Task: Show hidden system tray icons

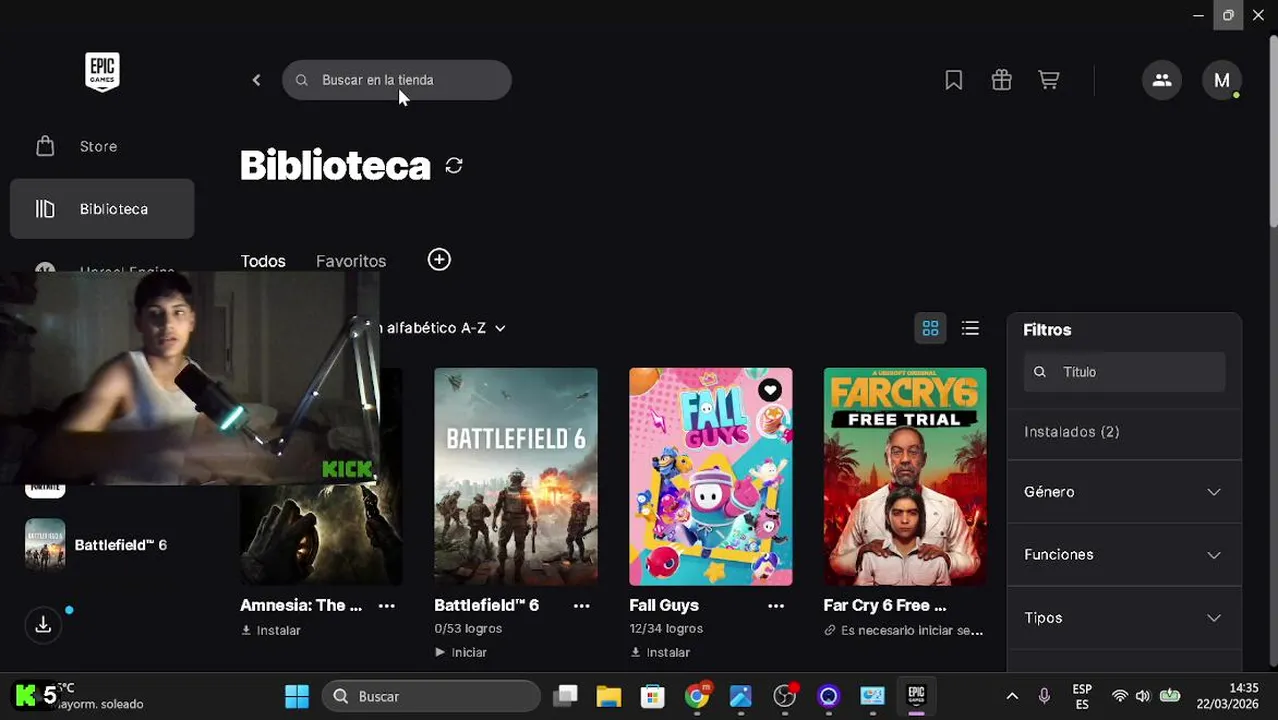Action: click(1012, 696)
